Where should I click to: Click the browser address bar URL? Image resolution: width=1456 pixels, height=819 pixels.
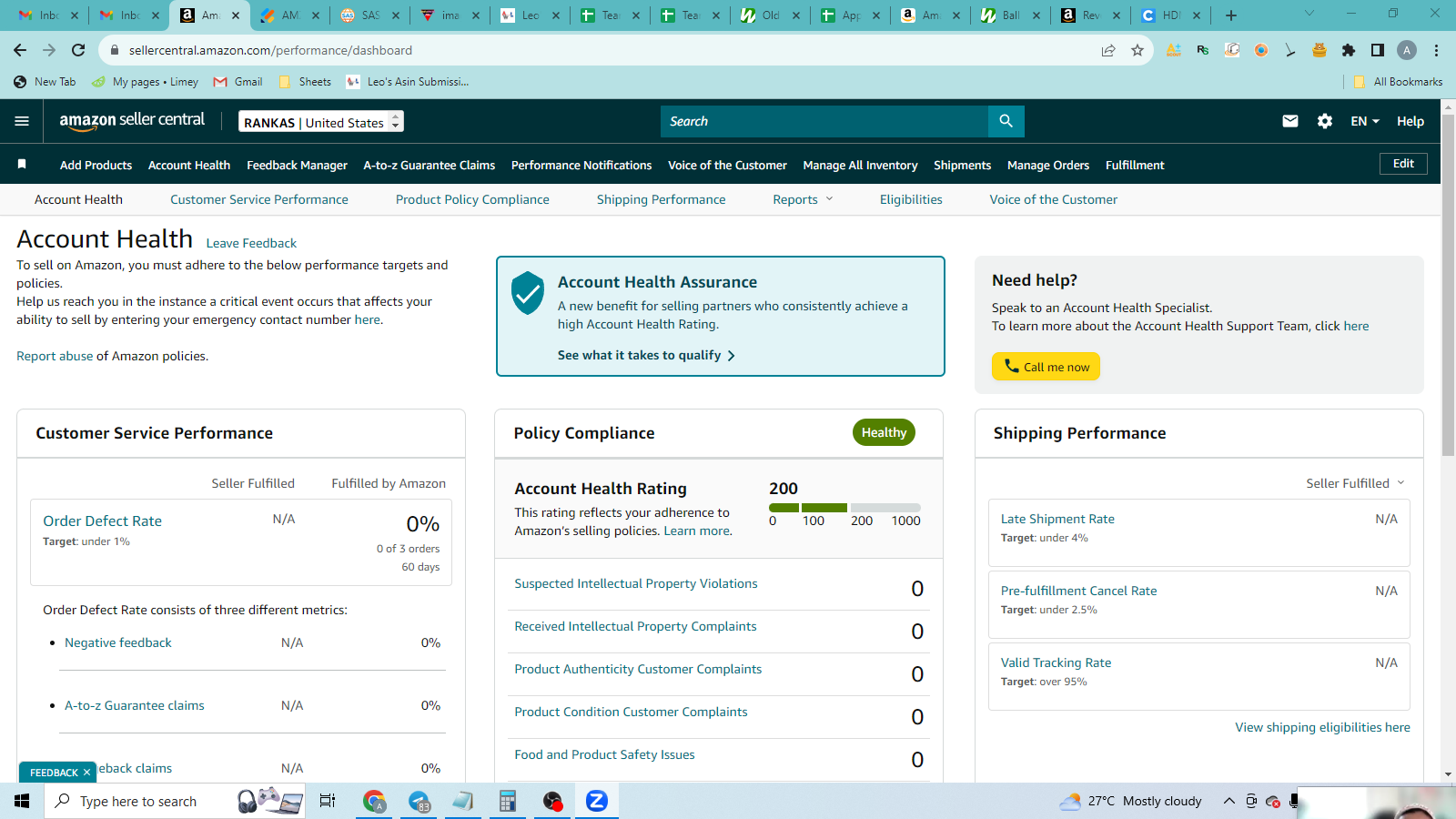point(270,50)
